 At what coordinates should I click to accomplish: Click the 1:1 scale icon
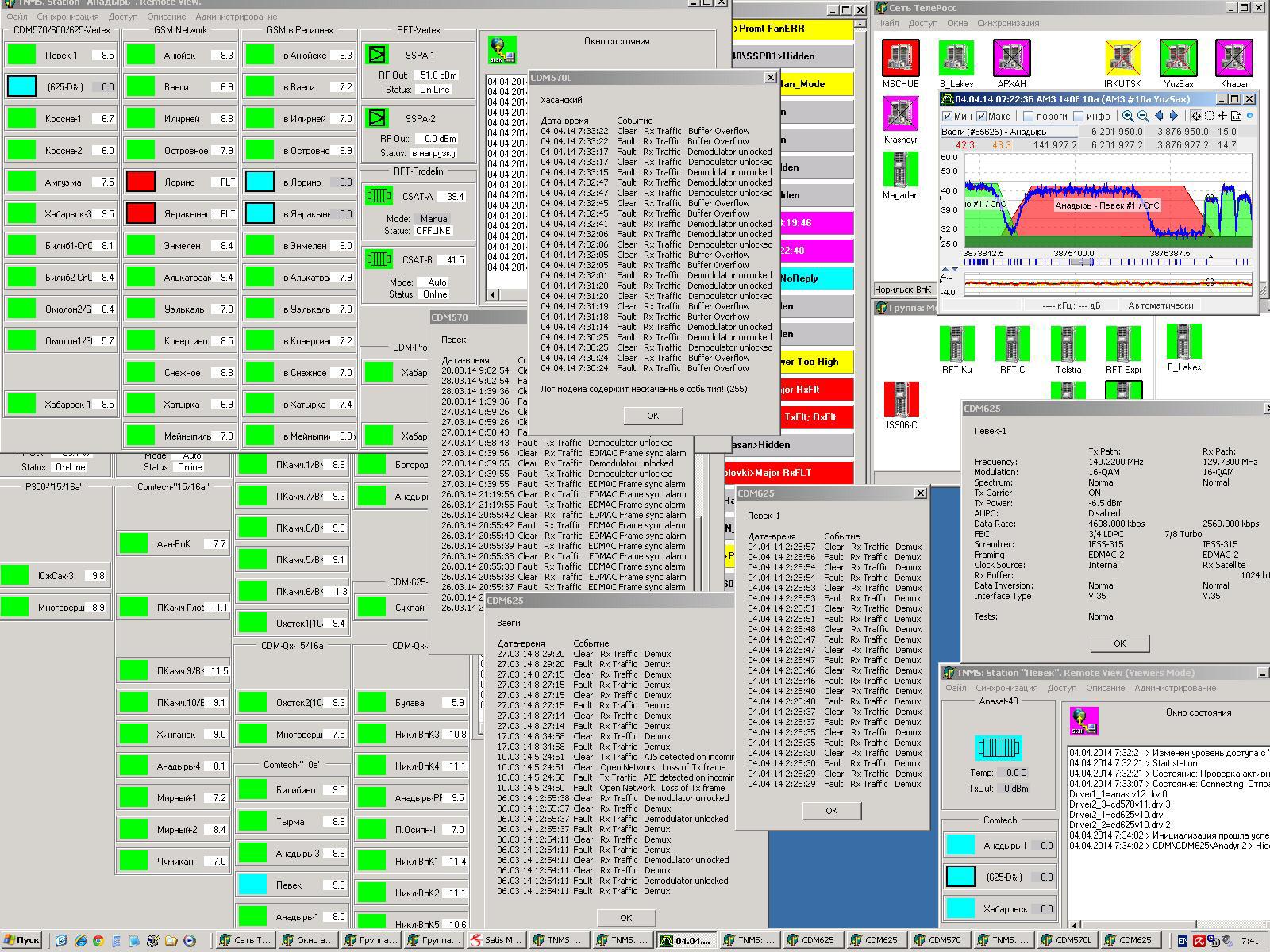coord(1236,116)
